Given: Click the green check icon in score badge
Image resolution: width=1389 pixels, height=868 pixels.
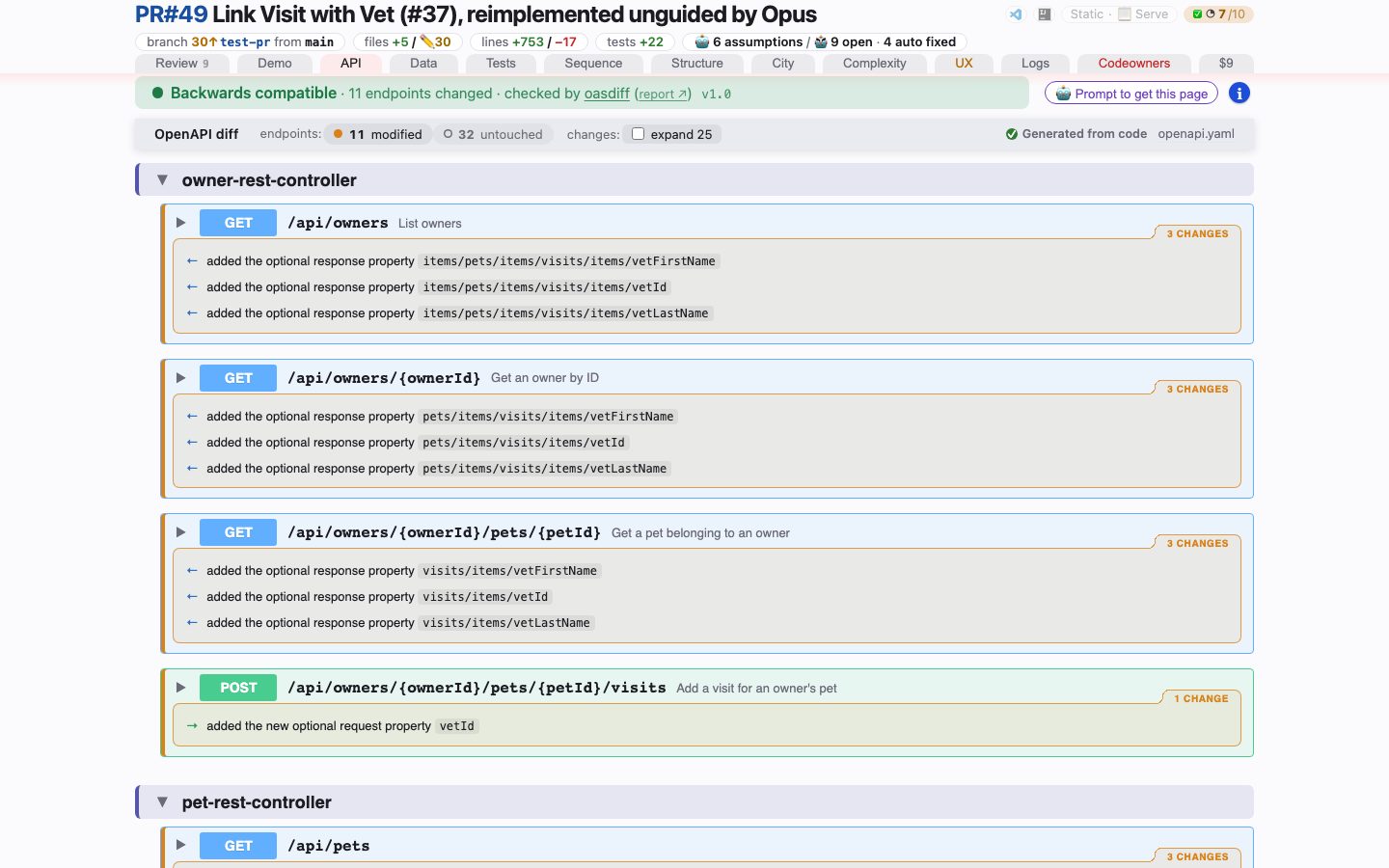Looking at the screenshot, I should [x=1197, y=14].
